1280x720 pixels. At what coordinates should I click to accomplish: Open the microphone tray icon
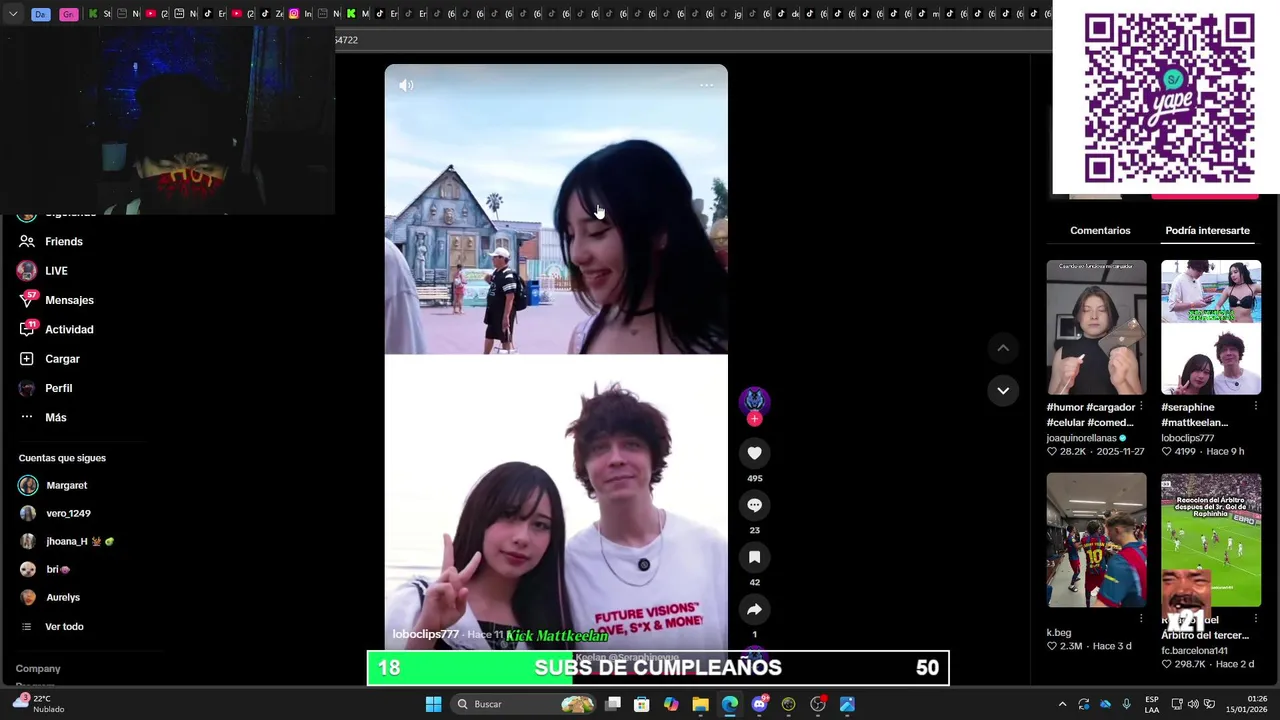pyautogui.click(x=1127, y=704)
